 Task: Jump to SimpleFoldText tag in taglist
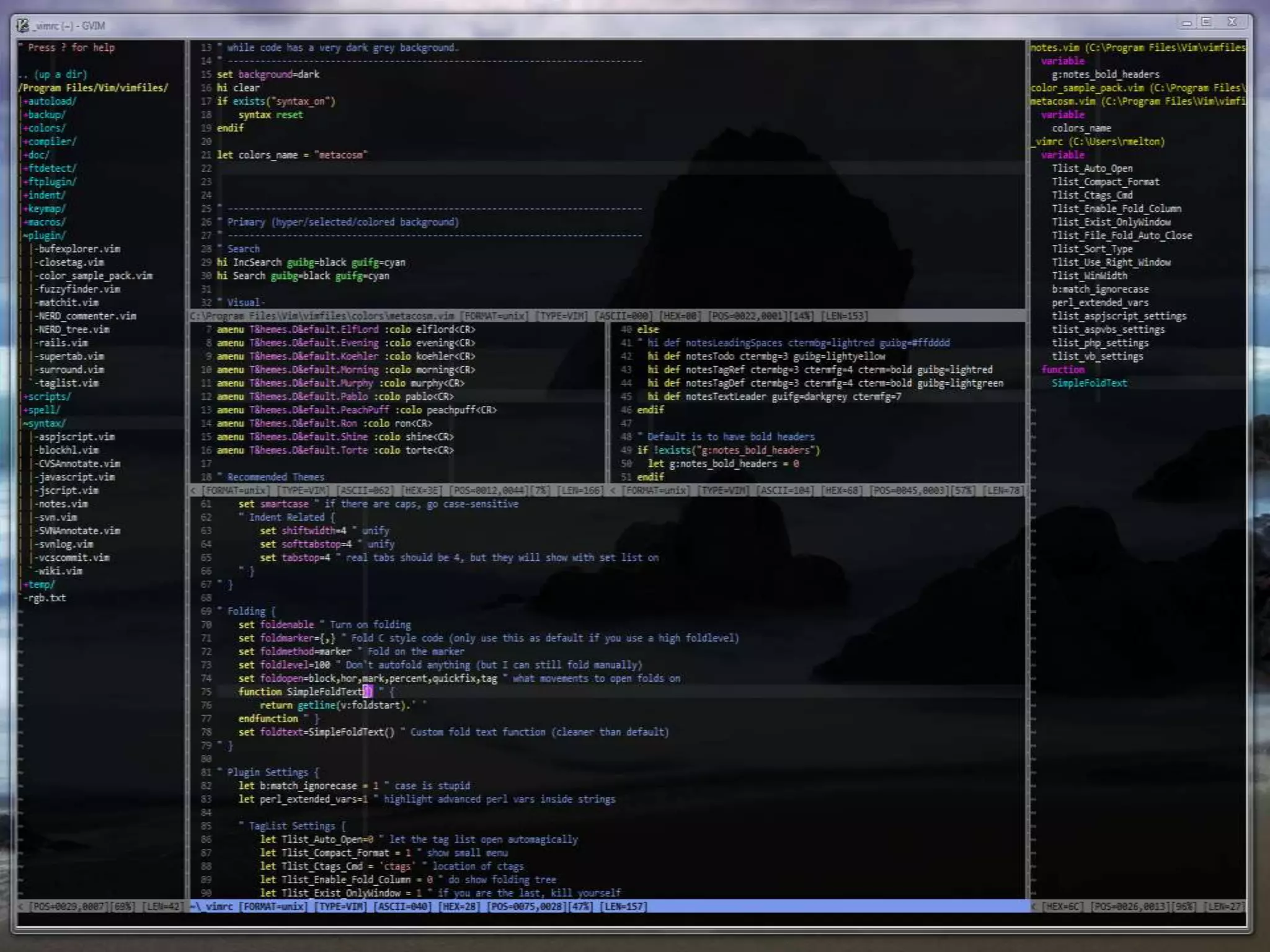tap(1089, 383)
